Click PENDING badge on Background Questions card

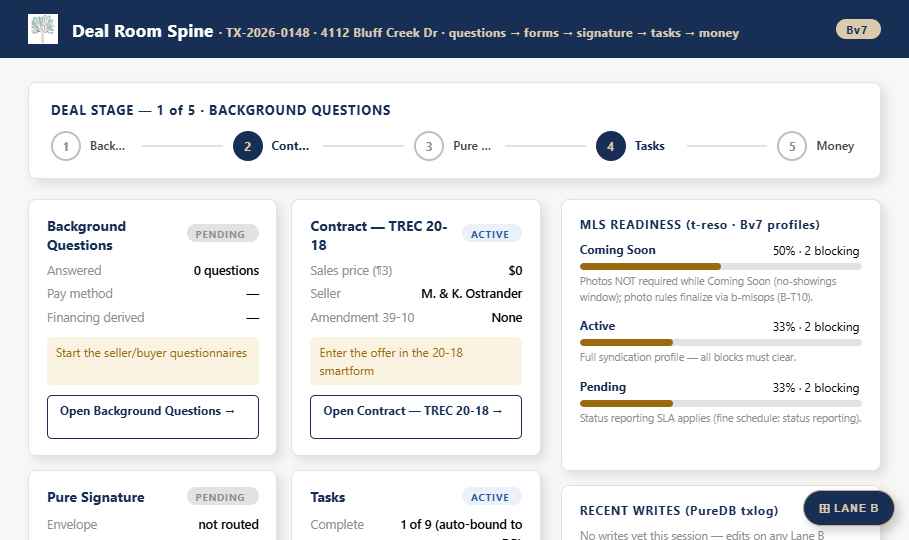223,234
